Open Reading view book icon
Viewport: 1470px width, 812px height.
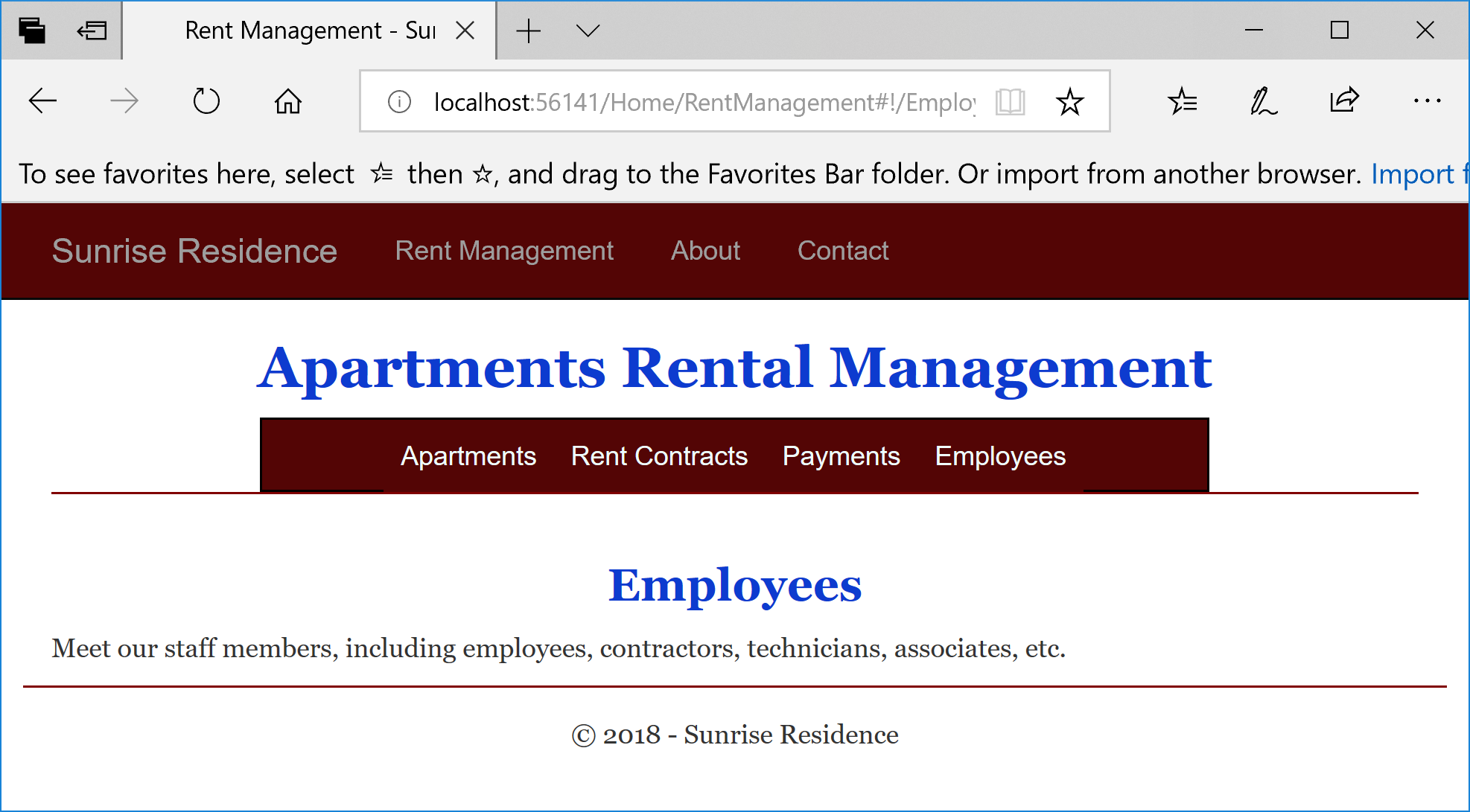[x=1011, y=101]
